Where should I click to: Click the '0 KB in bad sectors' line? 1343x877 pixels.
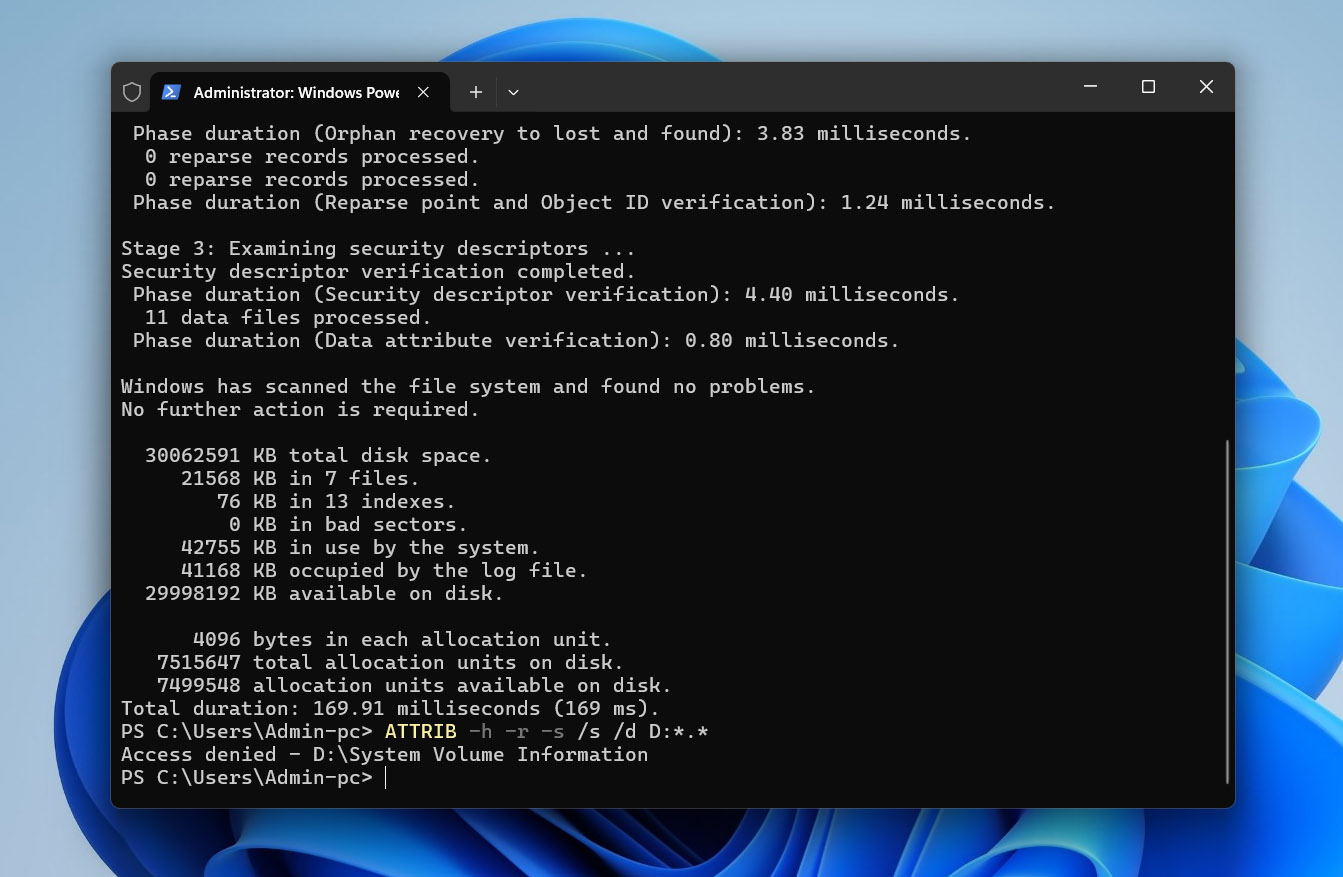click(348, 524)
